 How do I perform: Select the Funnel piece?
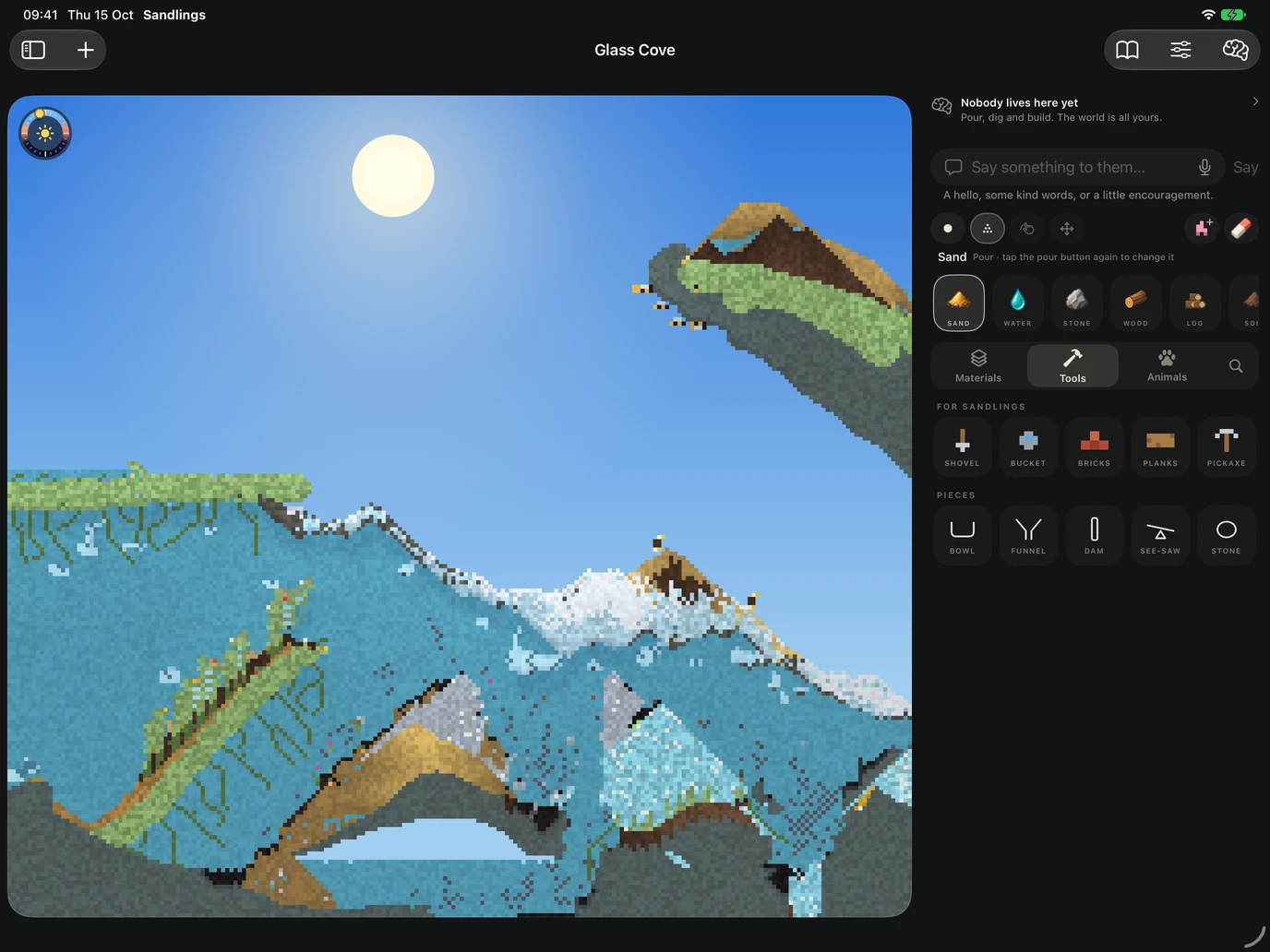(1028, 535)
